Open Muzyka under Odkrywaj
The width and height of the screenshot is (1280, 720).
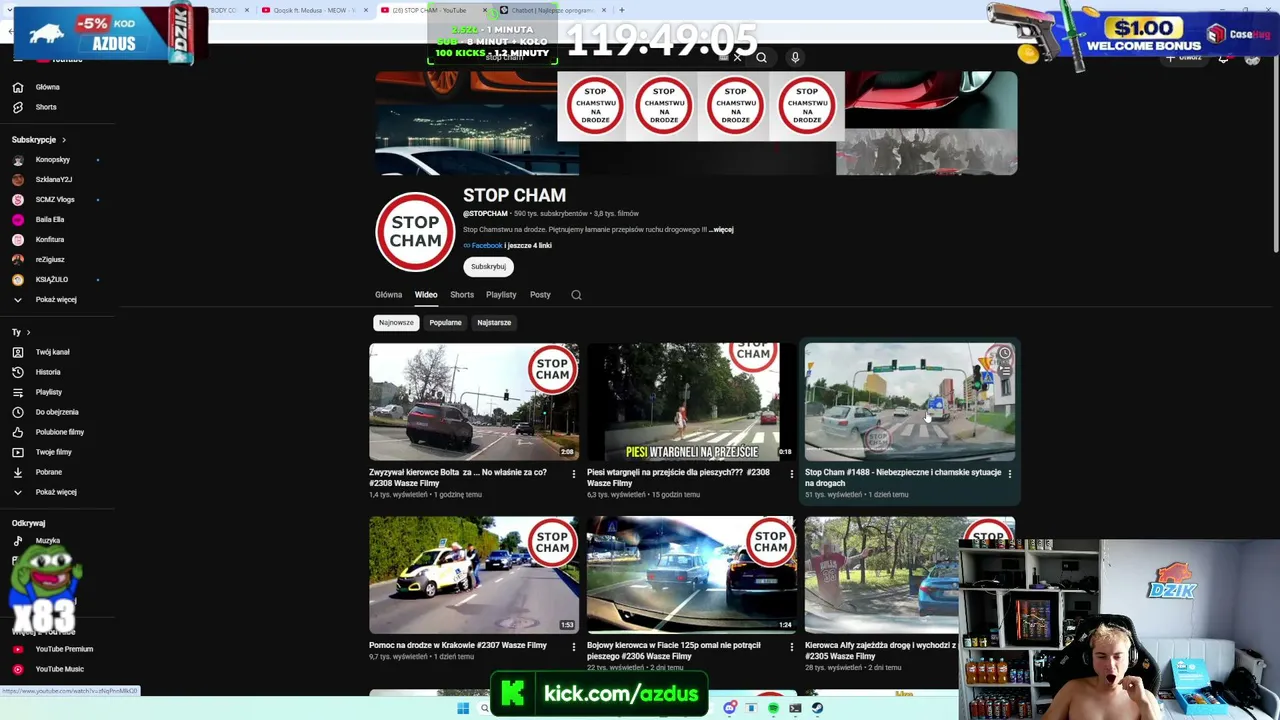(x=47, y=541)
